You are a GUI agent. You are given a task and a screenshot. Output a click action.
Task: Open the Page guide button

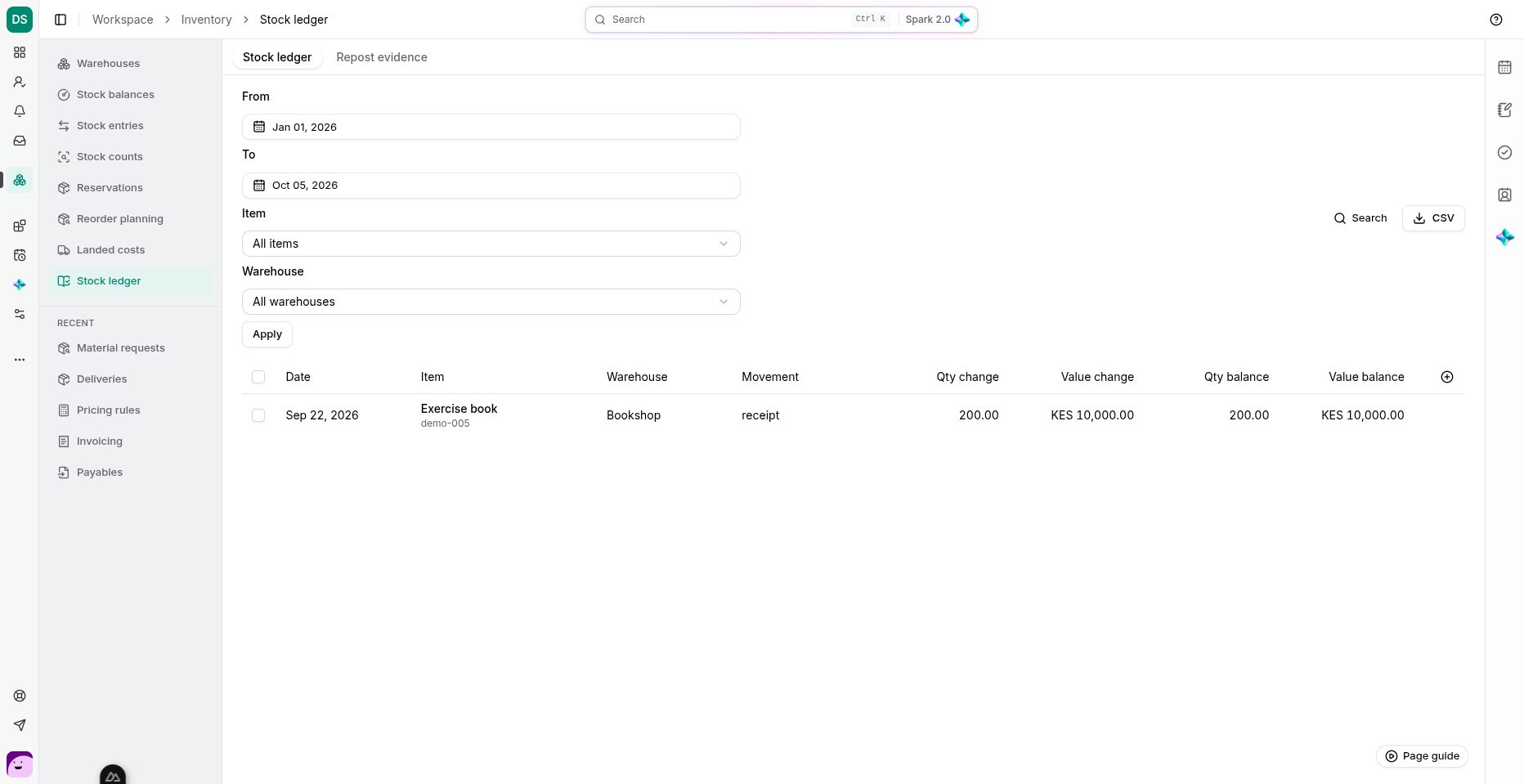pyautogui.click(x=1422, y=756)
